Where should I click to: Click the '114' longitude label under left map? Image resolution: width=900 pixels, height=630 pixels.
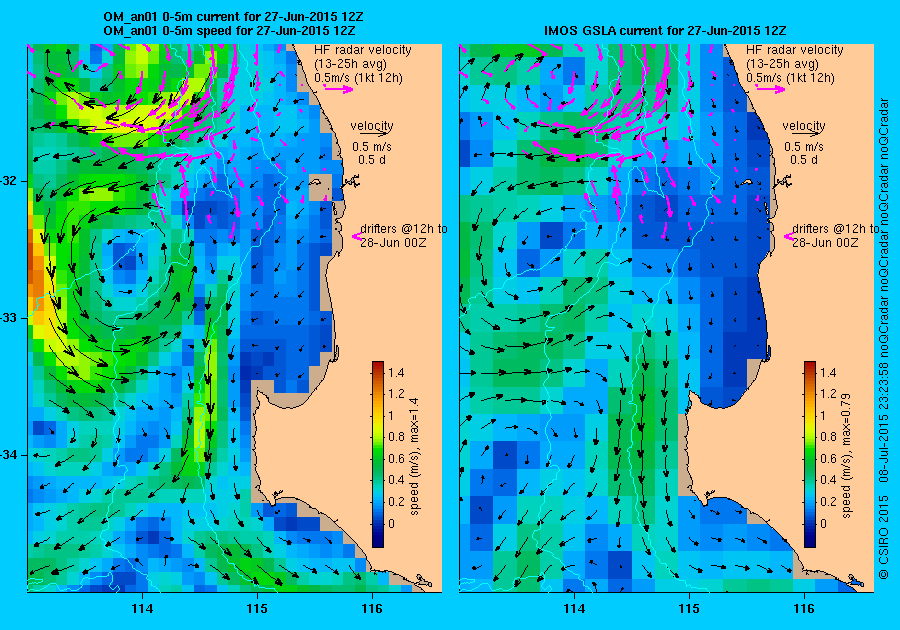(x=142, y=609)
